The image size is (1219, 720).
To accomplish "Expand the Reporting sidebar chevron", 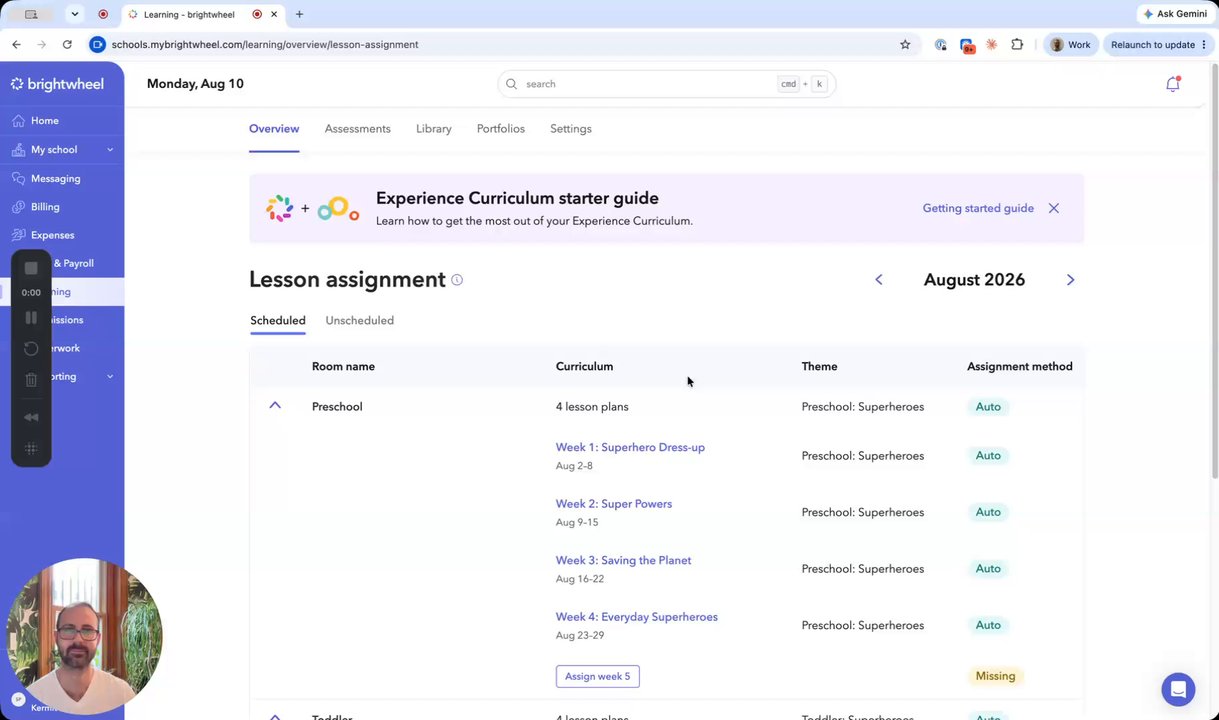I will 110,377.
